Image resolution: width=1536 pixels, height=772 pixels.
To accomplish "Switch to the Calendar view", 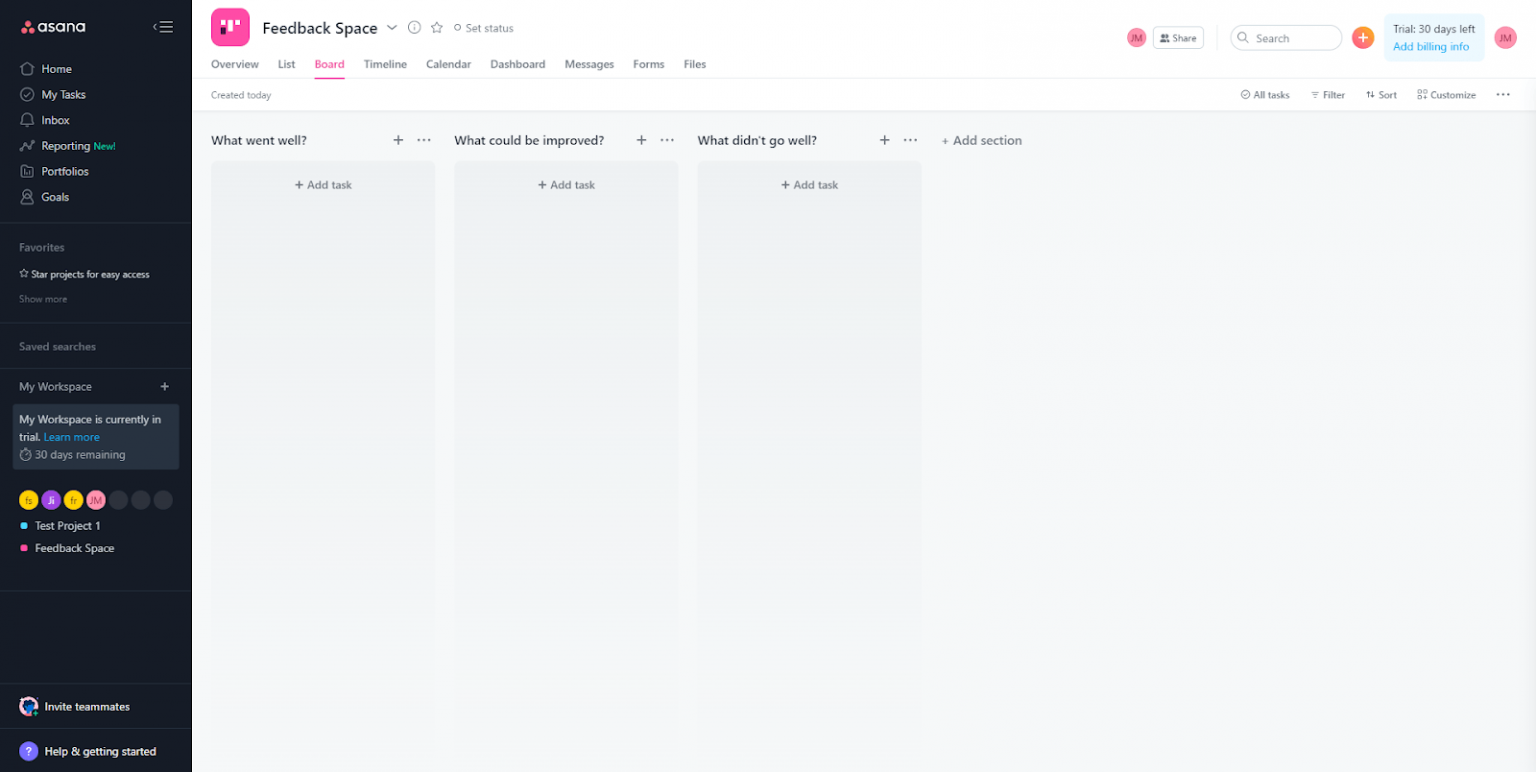I will [x=448, y=64].
